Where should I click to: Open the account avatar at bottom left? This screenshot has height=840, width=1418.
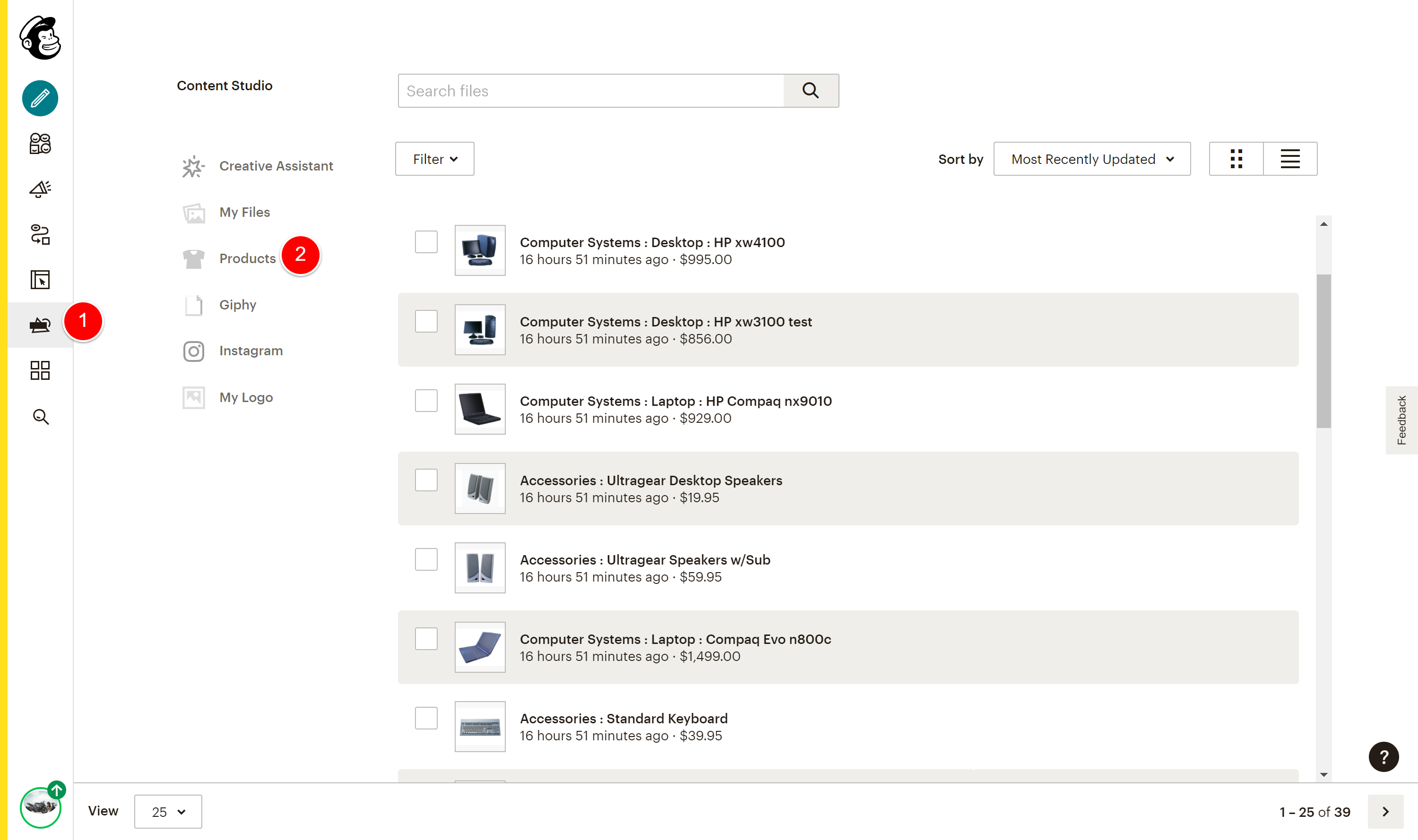tap(40, 808)
